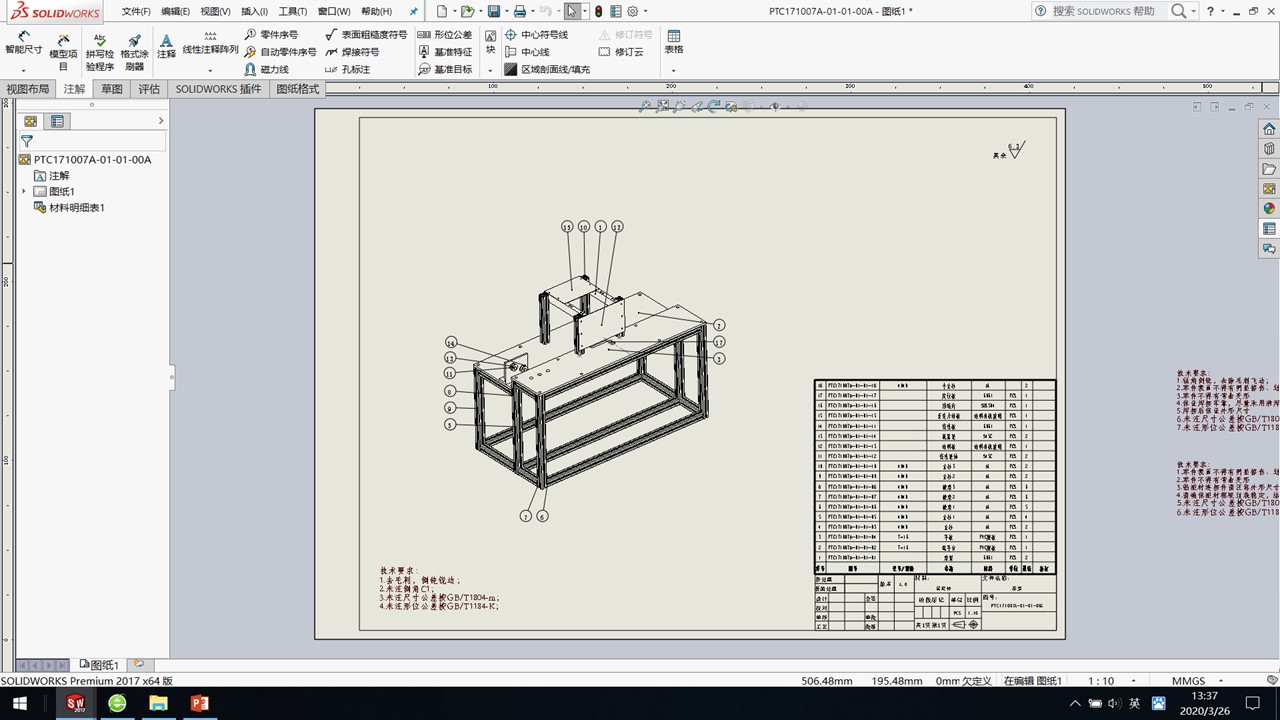Add a Revision Cloud (修订云)
The width and height of the screenshot is (1280, 720).
coord(621,52)
